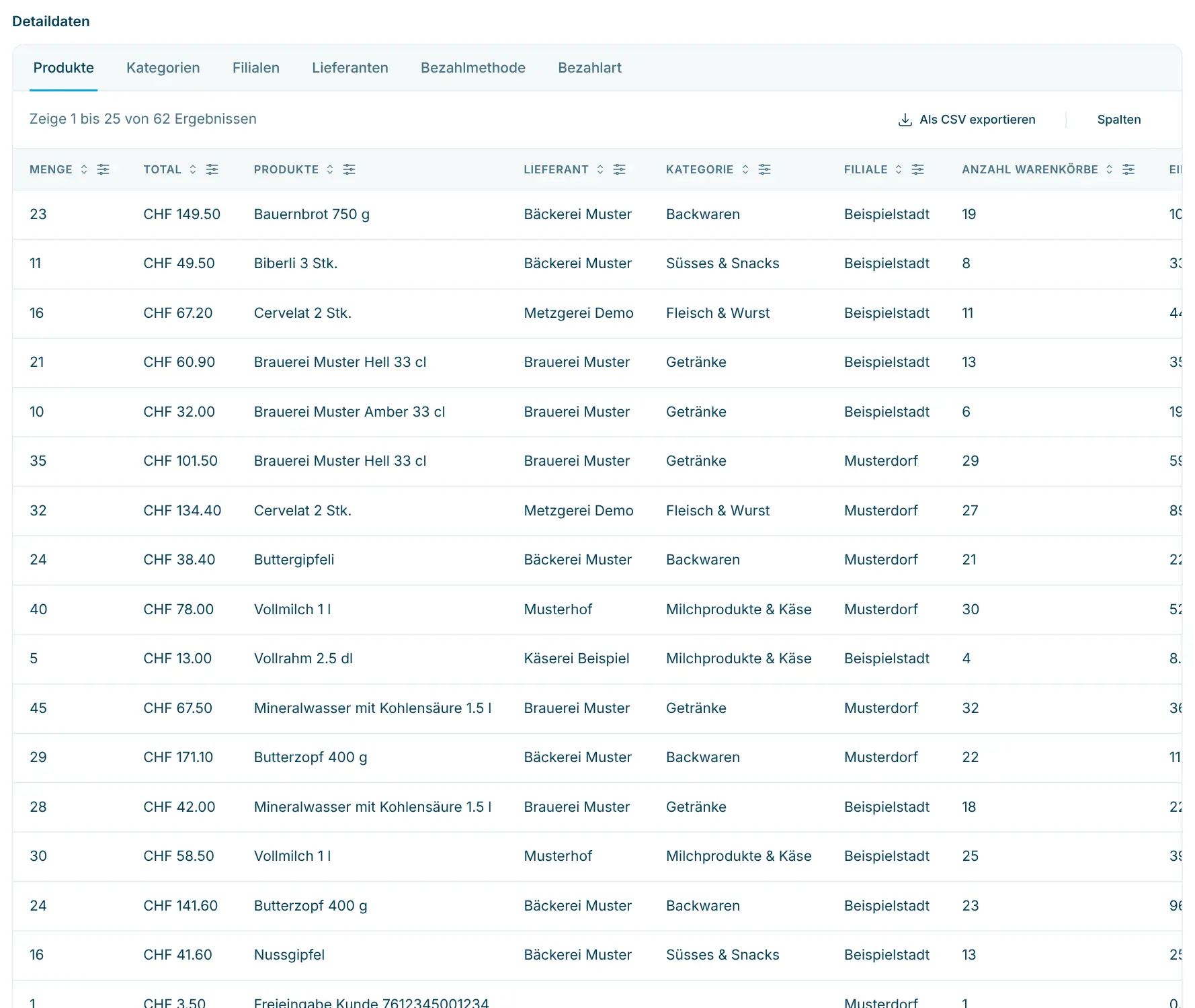Open the Lieferanten tab

pyautogui.click(x=350, y=68)
